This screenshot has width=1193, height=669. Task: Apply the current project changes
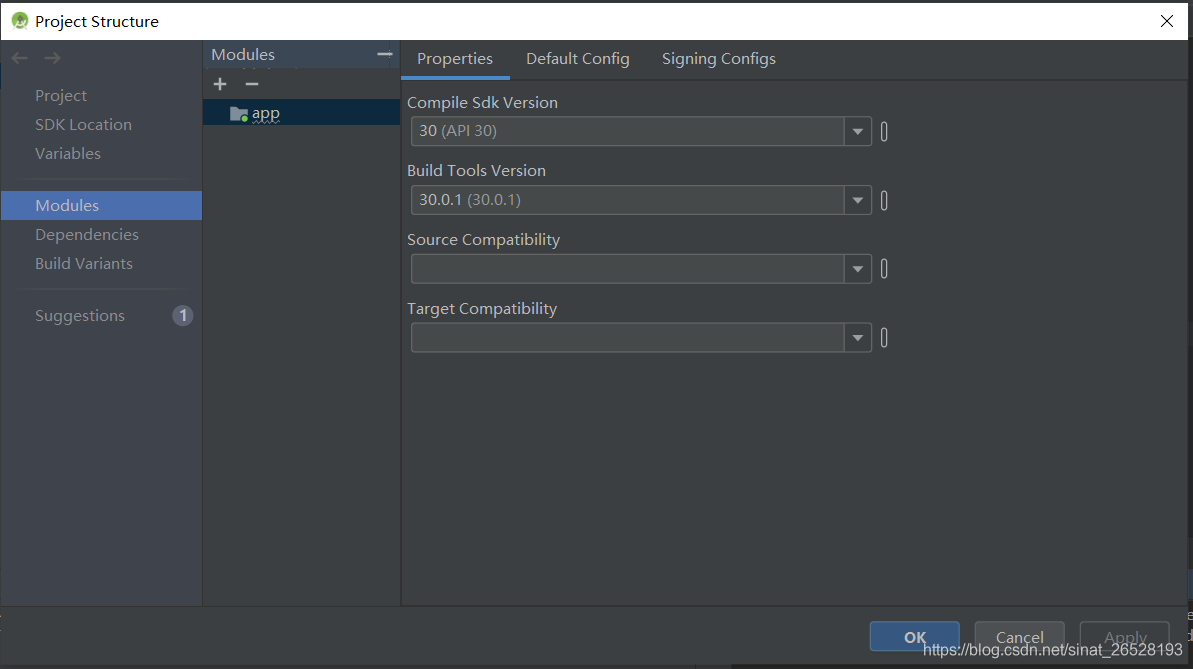(x=1124, y=636)
